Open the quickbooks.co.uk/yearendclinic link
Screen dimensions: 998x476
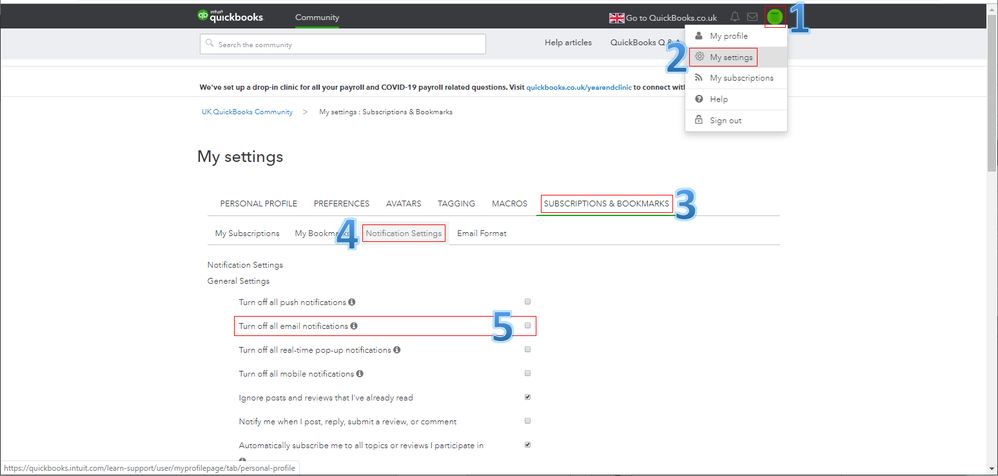pyautogui.click(x=579, y=87)
